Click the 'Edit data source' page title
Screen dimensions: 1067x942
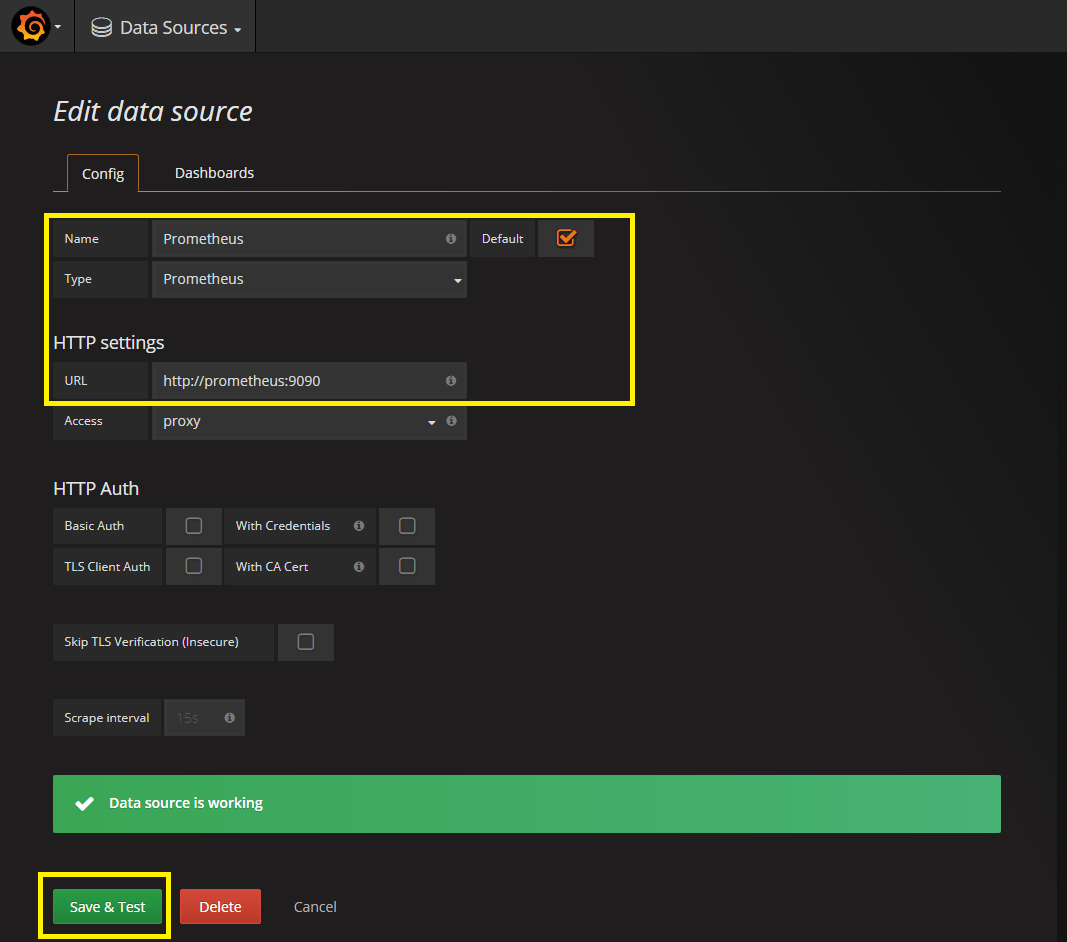153,112
